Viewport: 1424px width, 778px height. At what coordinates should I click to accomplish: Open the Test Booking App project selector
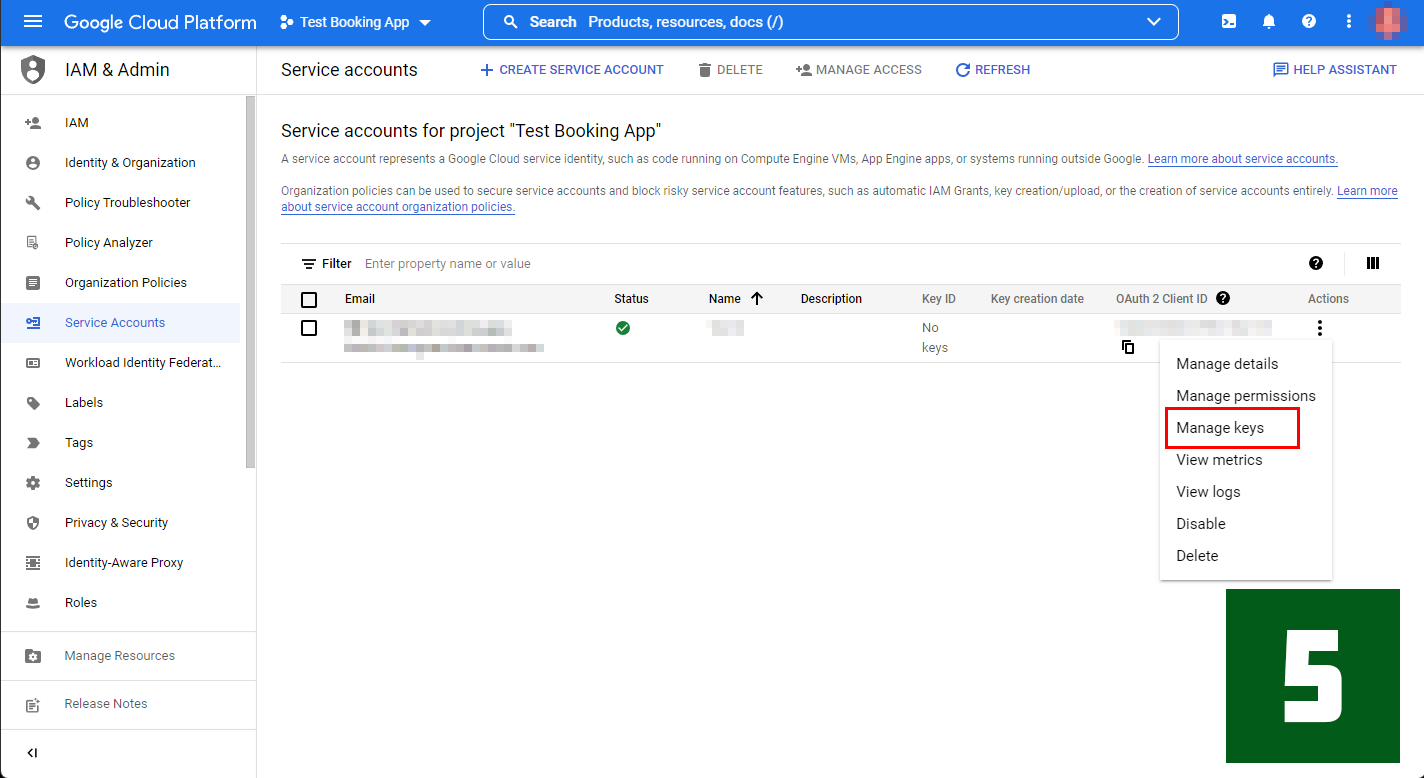(x=355, y=22)
